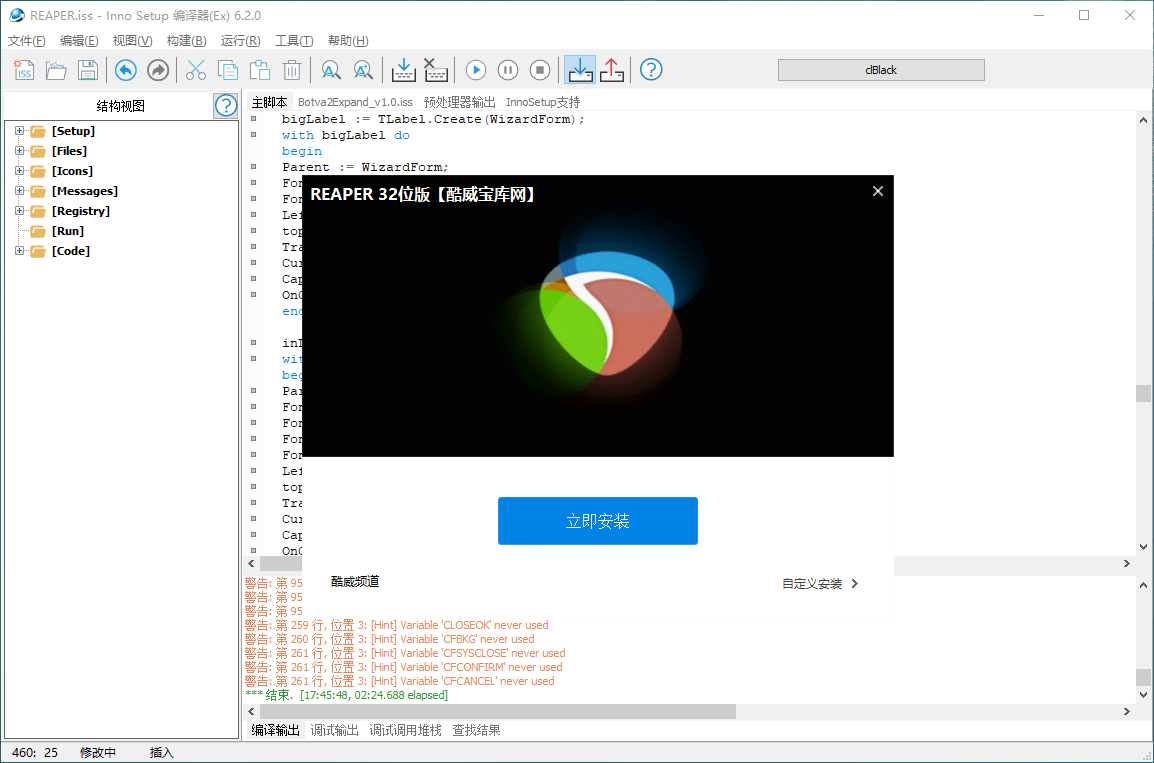Viewport: 1154px width, 763px height.
Task: Compile the script with download-tray icon
Action: [x=403, y=70]
